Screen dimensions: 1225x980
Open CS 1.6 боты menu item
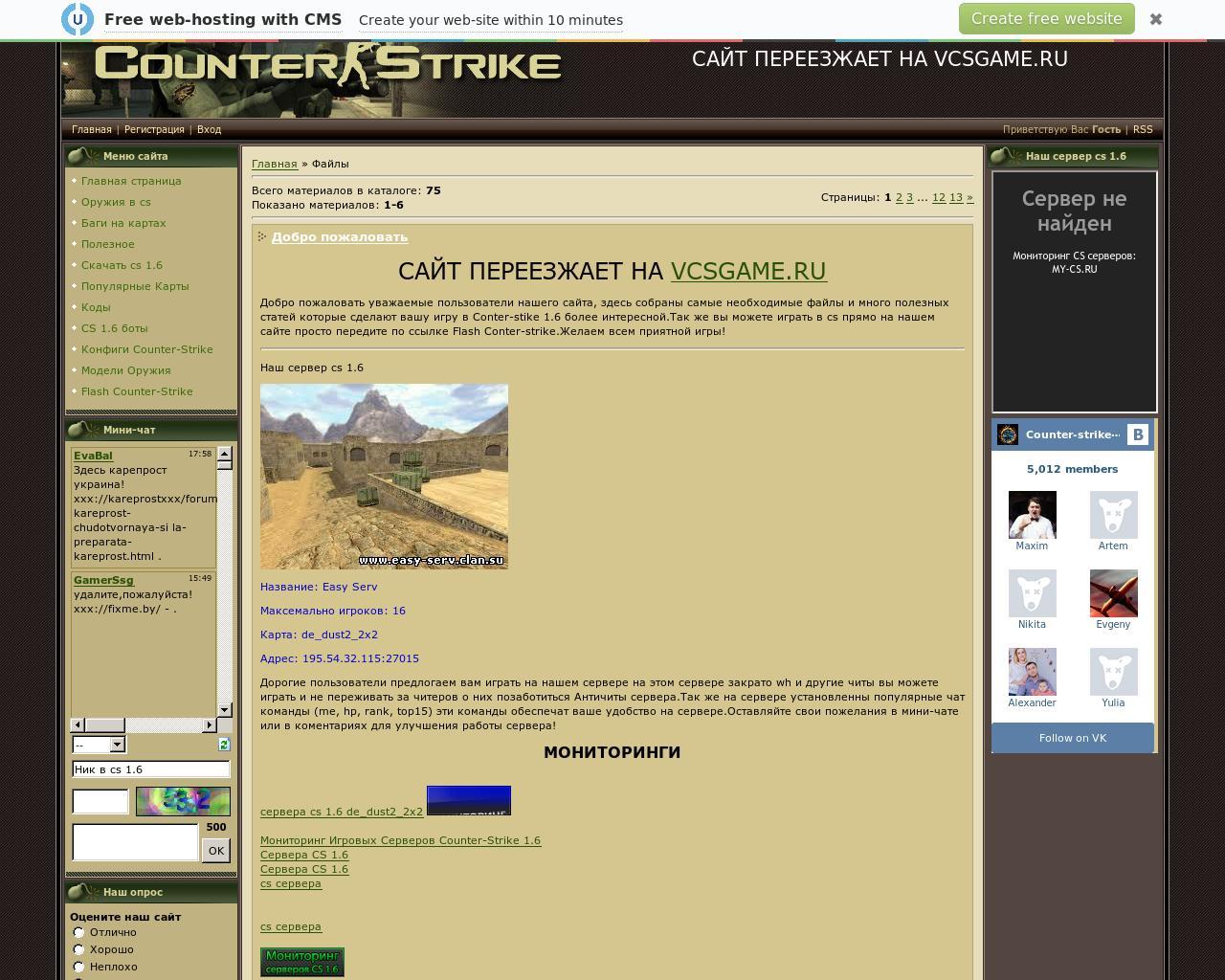[114, 328]
